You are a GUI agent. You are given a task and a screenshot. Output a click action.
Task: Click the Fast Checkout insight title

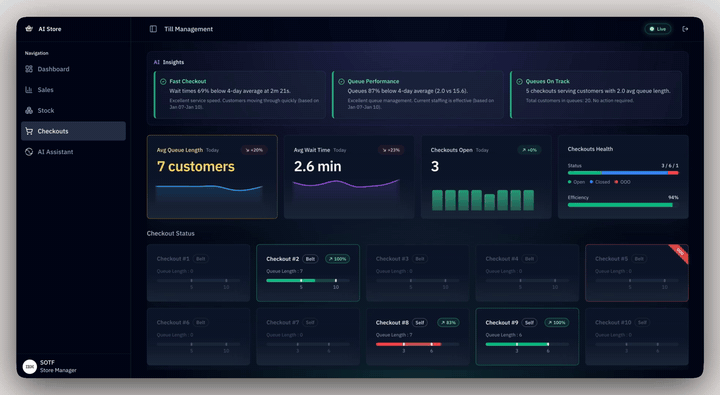(x=188, y=81)
